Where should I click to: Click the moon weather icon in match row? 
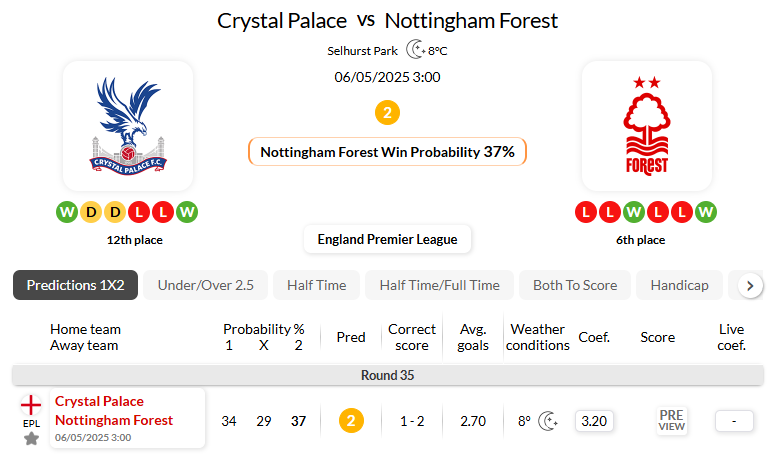548,421
